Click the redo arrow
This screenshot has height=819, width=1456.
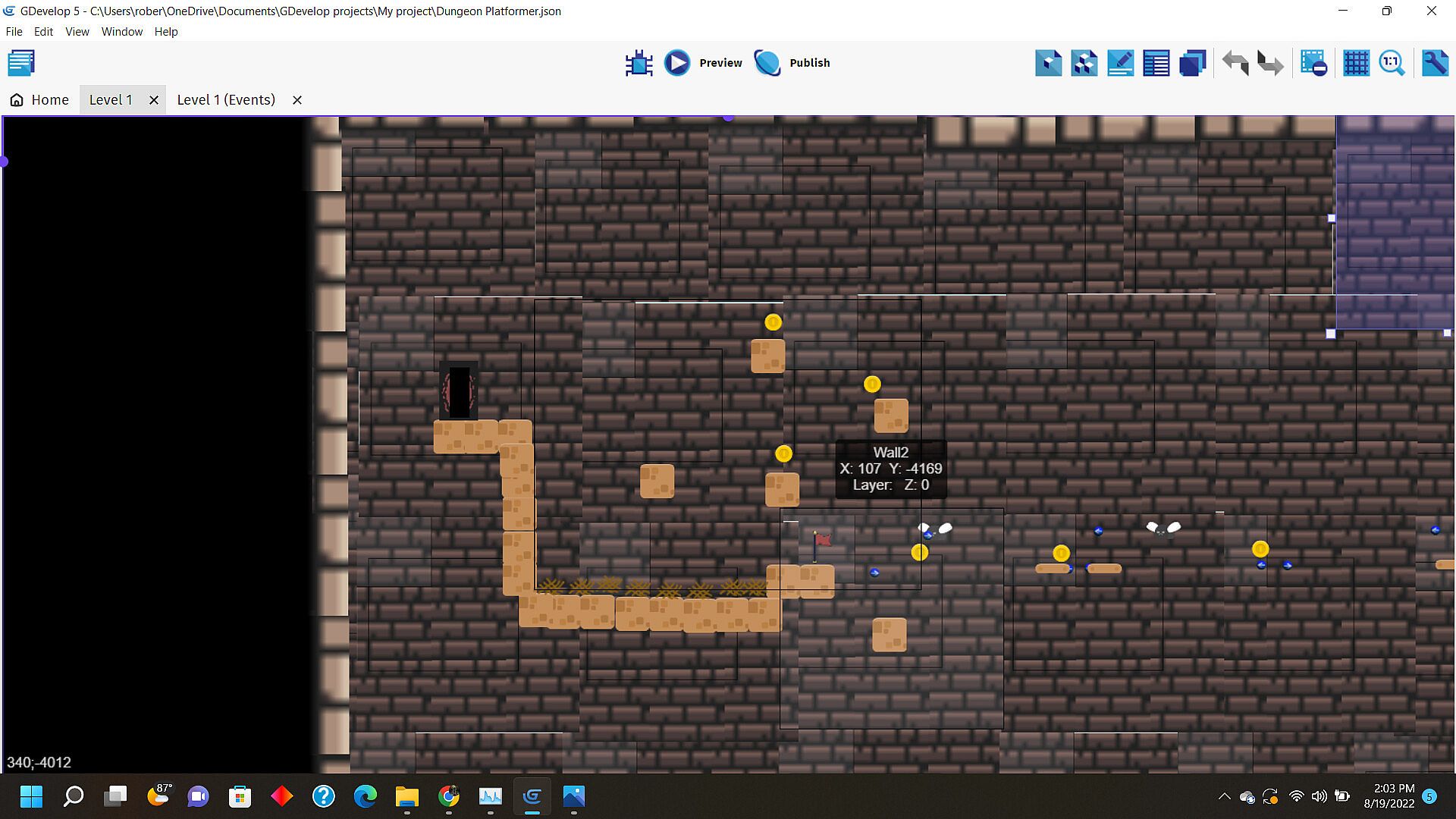click(x=1270, y=63)
